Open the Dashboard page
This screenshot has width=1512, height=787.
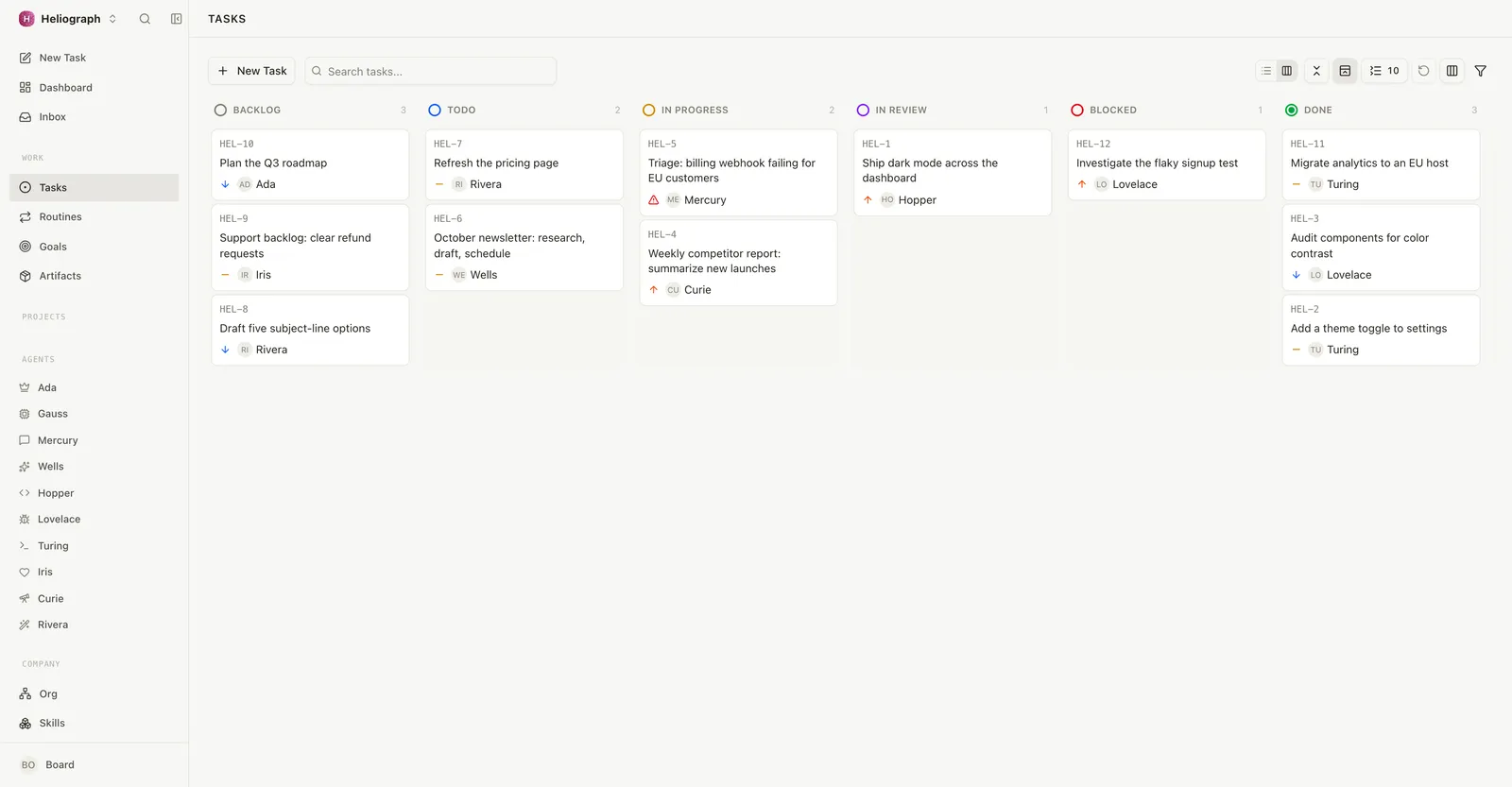click(94, 88)
